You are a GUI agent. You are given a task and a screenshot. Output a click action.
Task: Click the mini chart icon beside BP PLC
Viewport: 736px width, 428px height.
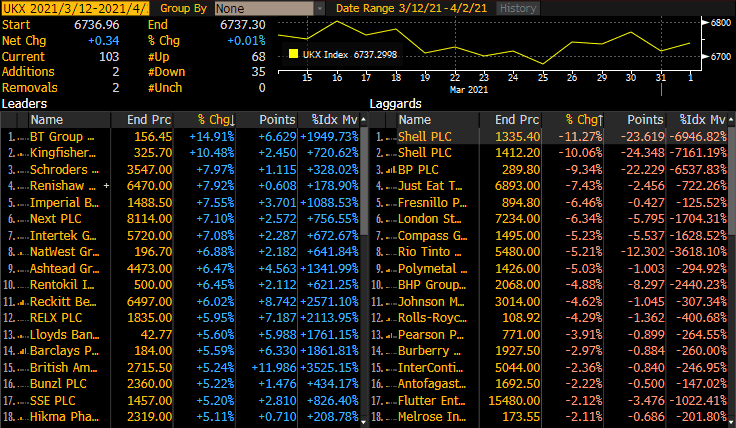391,170
